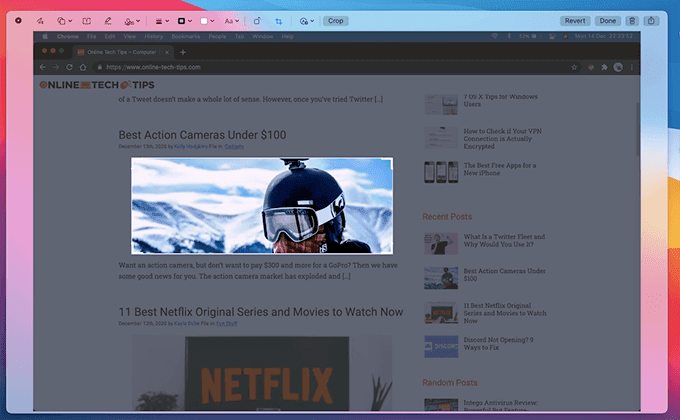
Task: Expand the Aa Text Style menu
Action: (x=231, y=20)
